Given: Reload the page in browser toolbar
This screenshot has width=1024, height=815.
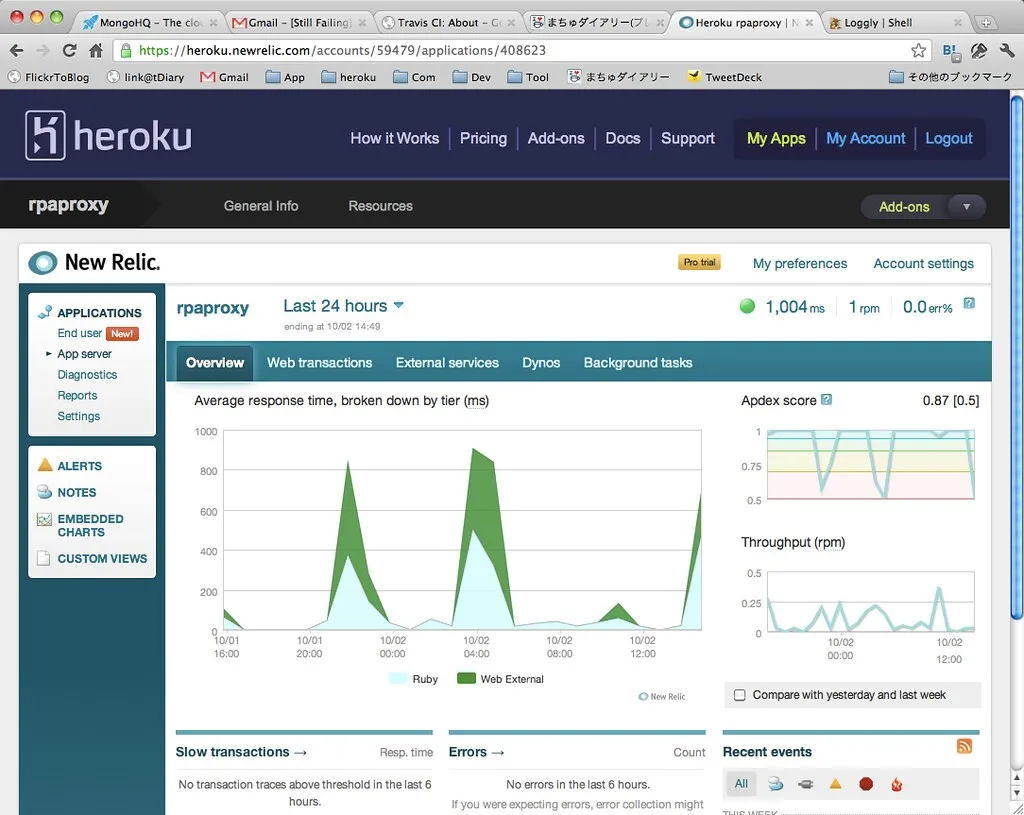Looking at the screenshot, I should 69,50.
